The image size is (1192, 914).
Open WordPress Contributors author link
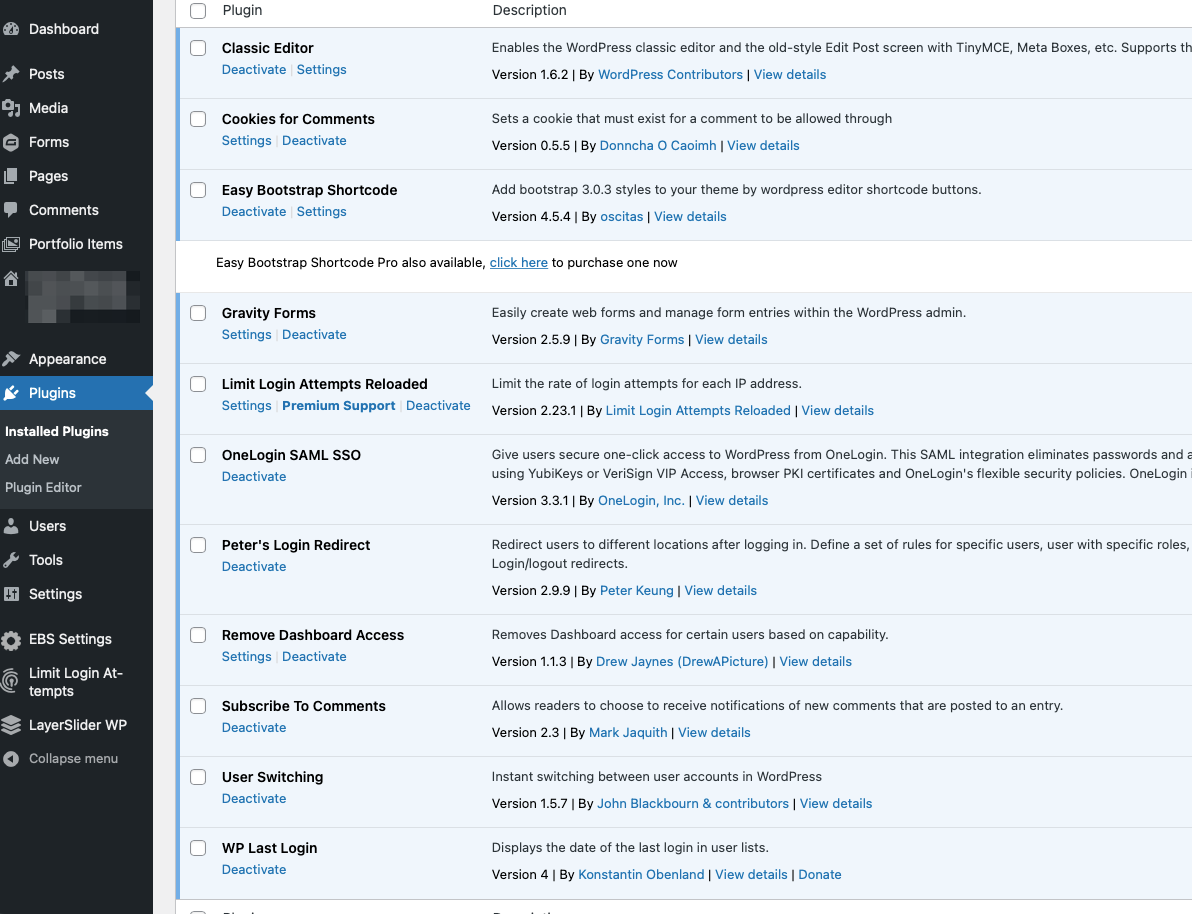(x=670, y=75)
